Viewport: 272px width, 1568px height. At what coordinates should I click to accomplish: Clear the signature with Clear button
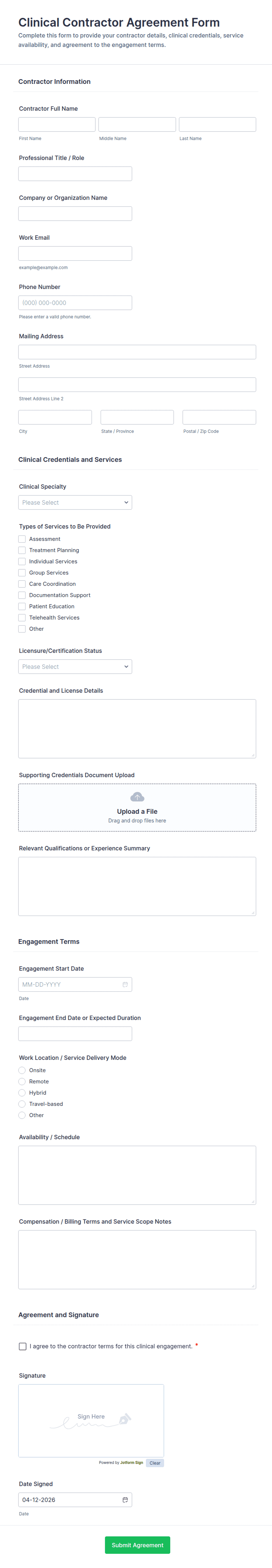[x=154, y=1463]
